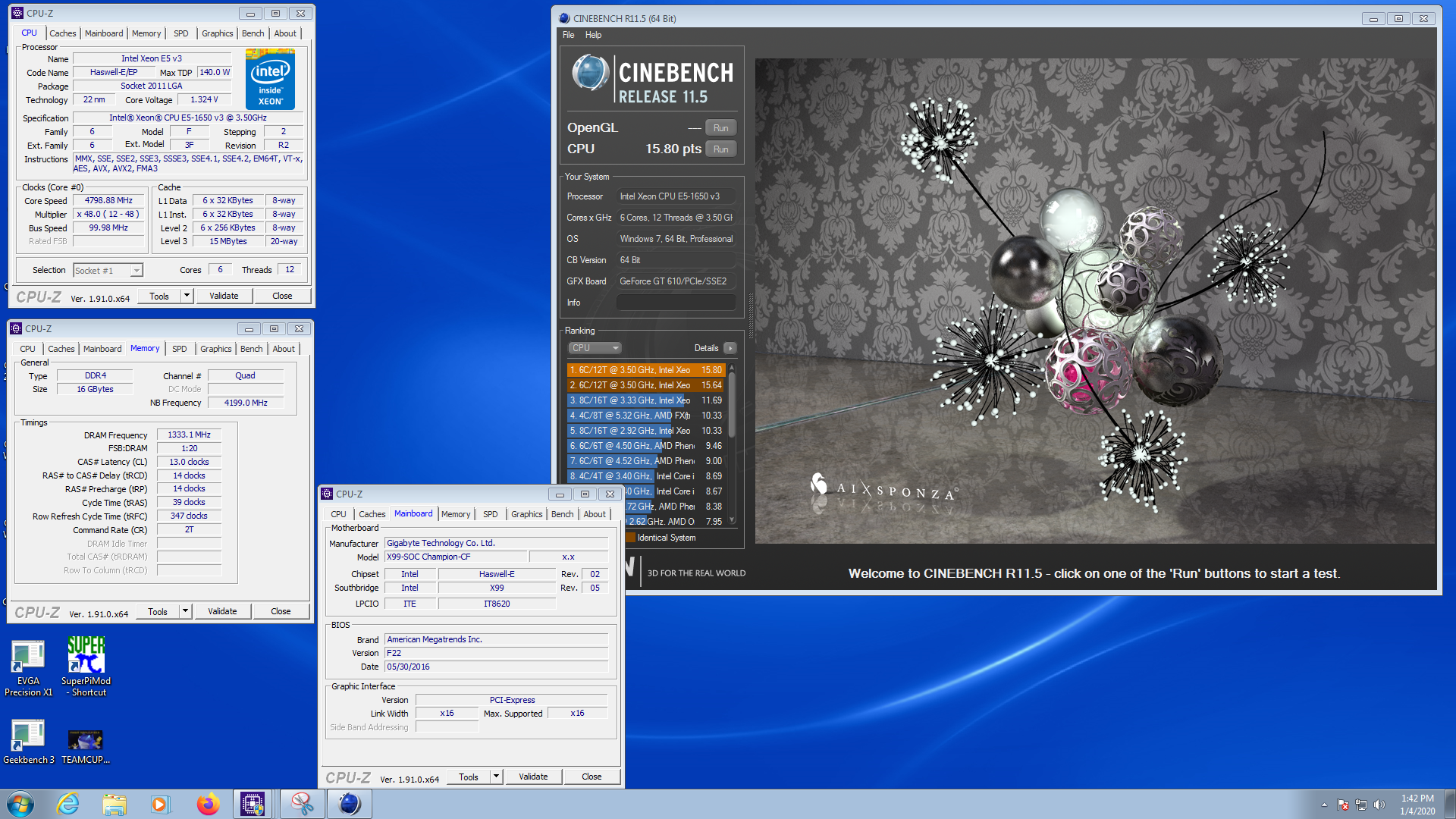Image resolution: width=1456 pixels, height=819 pixels.
Task: Click DRAM Frequency value 1333.1 MHz
Action: (x=190, y=435)
